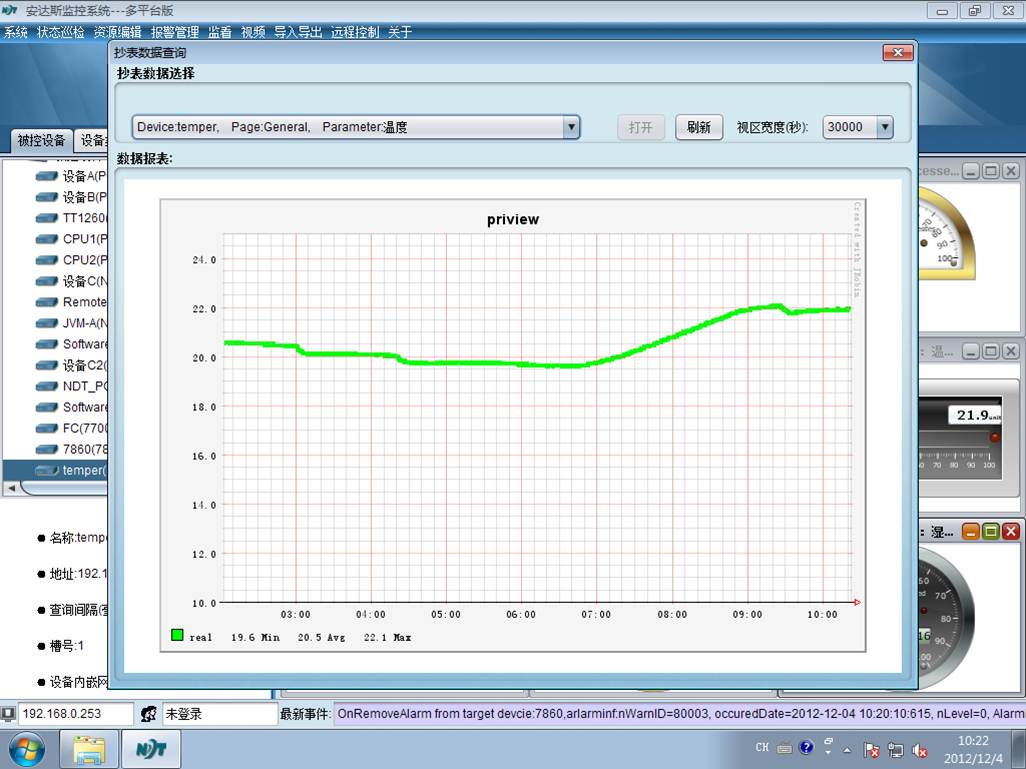Click the '24.0' value axis label
Image resolution: width=1026 pixels, height=769 pixels.
pyautogui.click(x=204, y=260)
